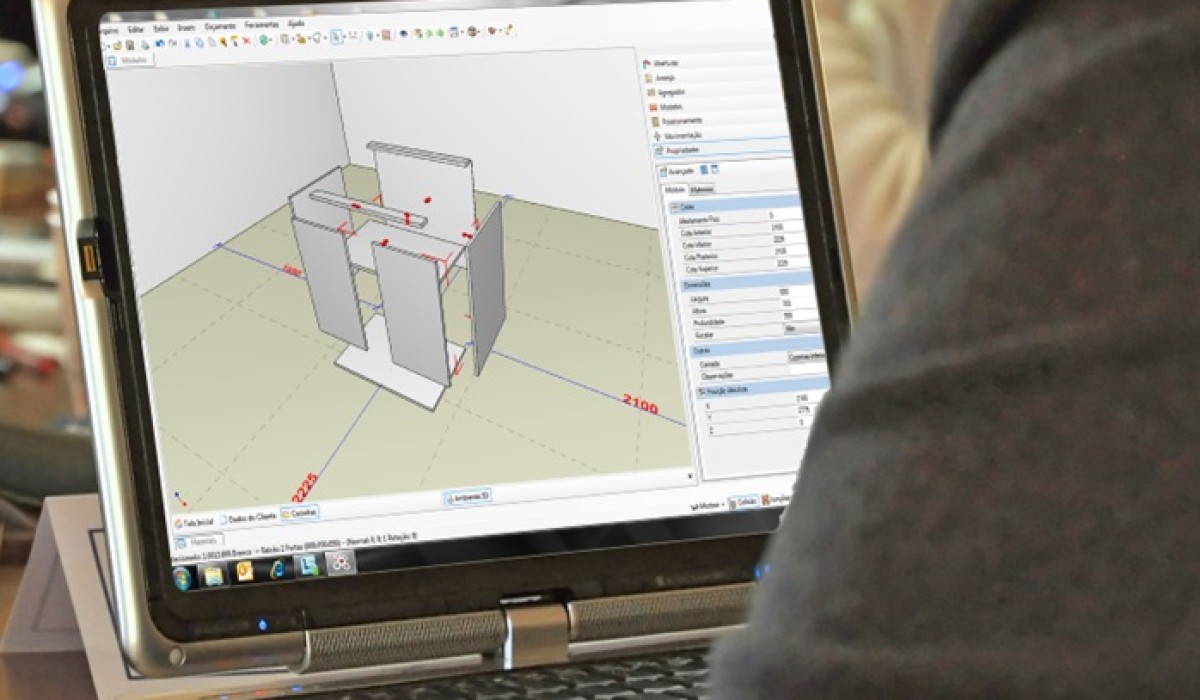Click the print toolbar icon

[145, 45]
